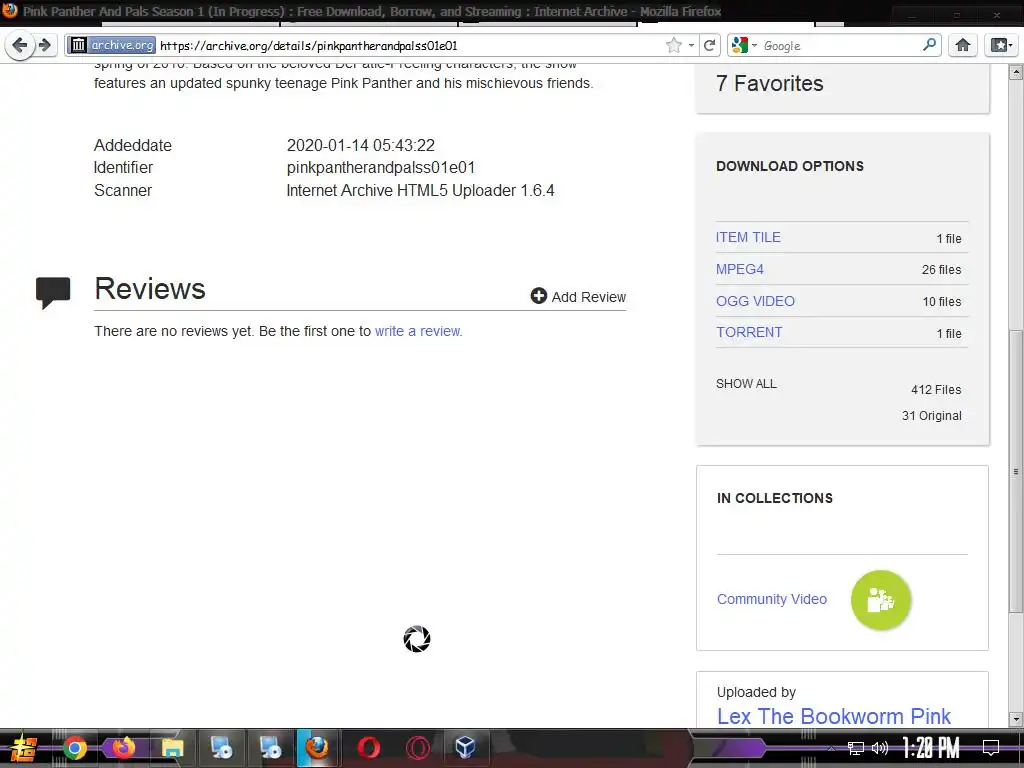
Task: Bookmark this page with the star
Action: pyautogui.click(x=673, y=45)
